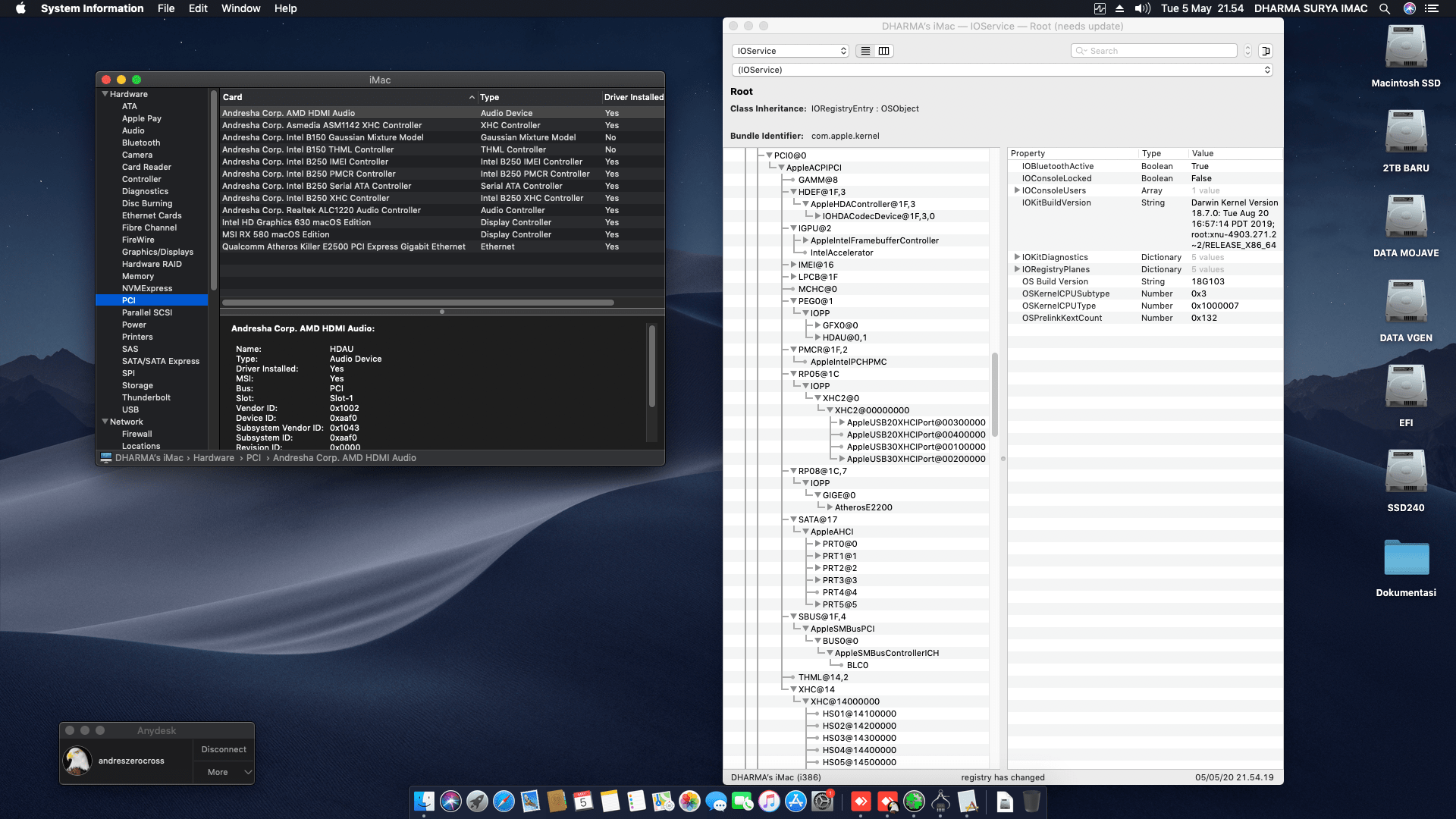Click Disconnect in Anydesk window
Viewport: 1456px width, 819px height.
click(x=224, y=749)
